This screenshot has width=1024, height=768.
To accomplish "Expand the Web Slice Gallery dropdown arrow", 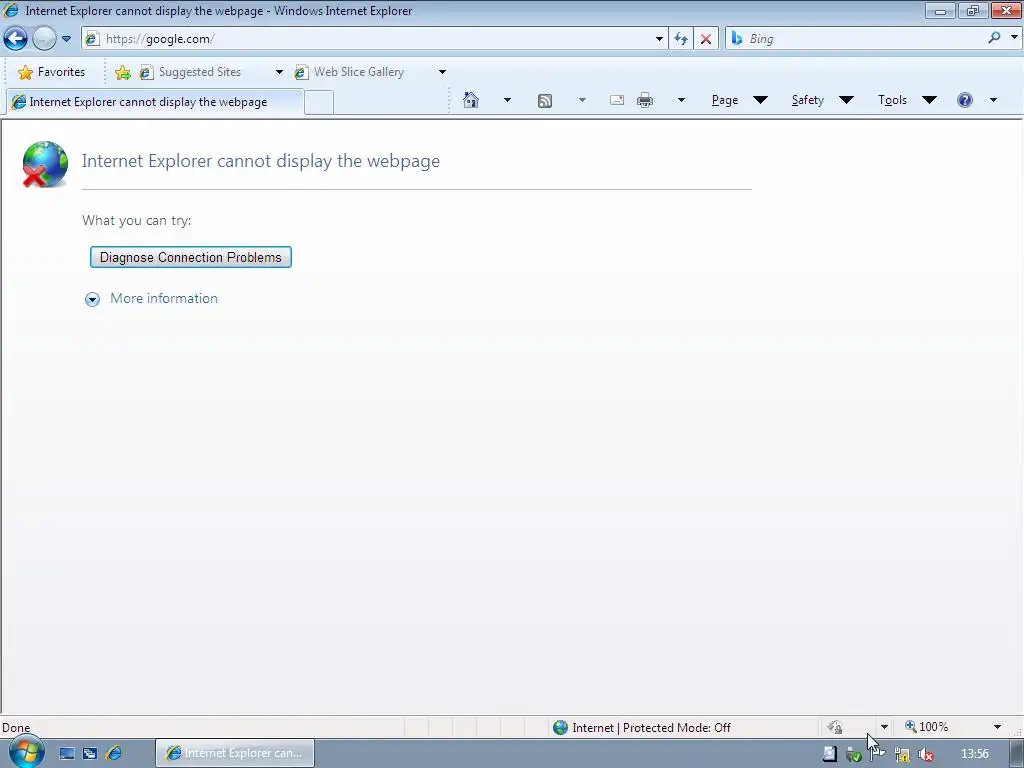I will point(442,72).
